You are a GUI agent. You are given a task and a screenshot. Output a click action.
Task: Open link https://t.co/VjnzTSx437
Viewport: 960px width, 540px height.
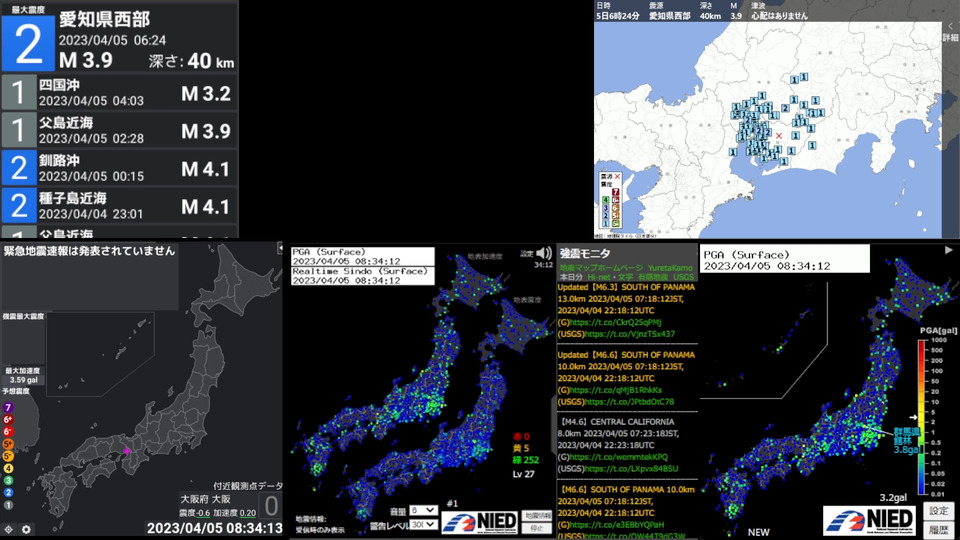point(630,334)
